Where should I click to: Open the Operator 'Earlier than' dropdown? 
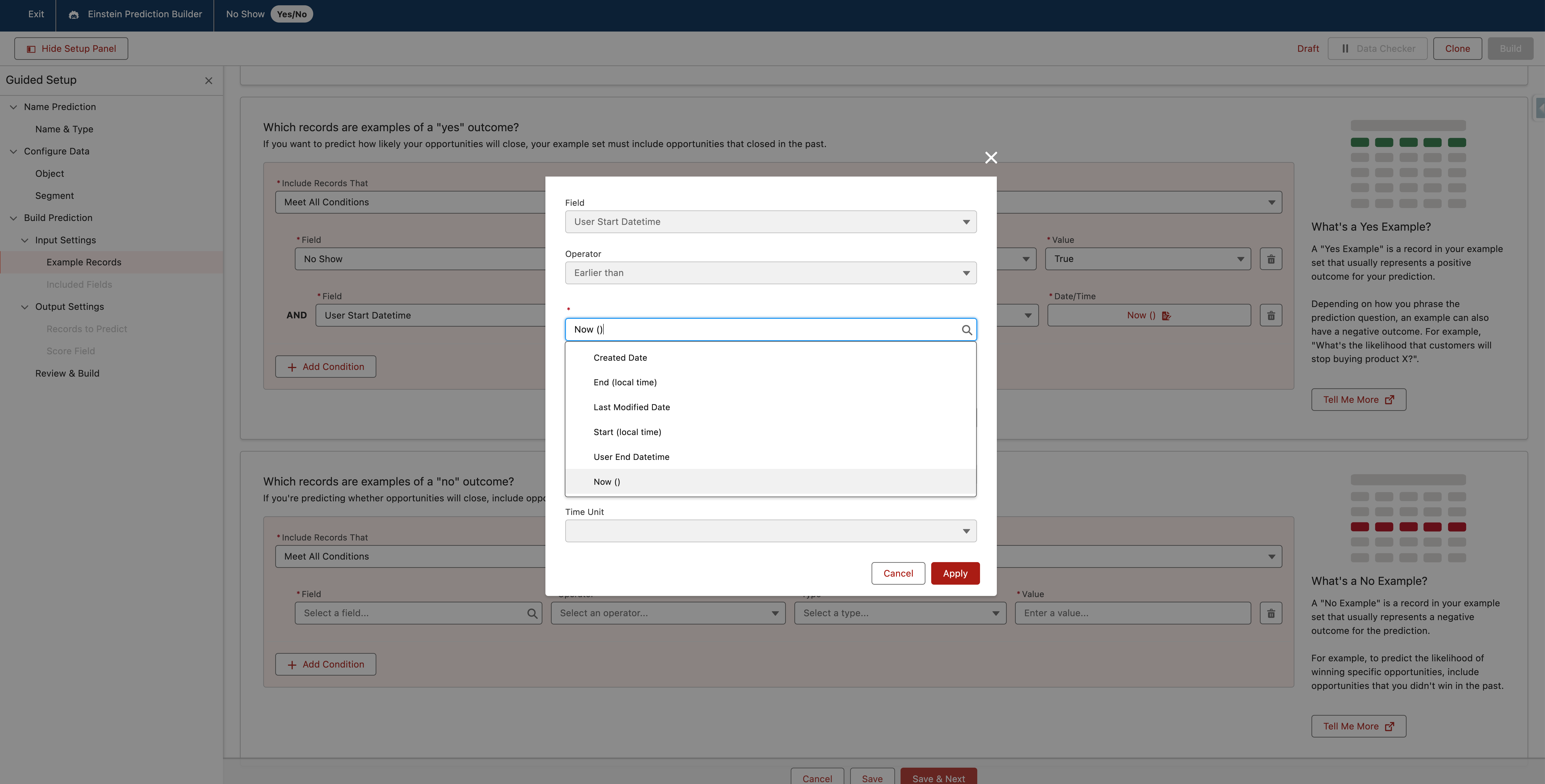(770, 273)
